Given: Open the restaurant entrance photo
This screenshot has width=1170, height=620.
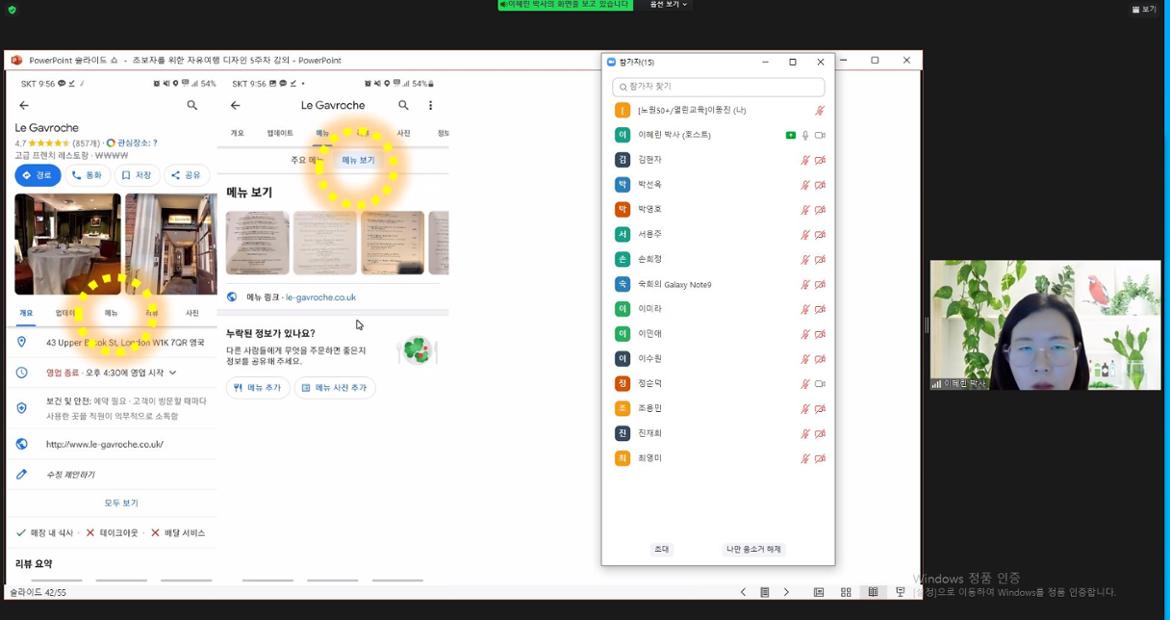Looking at the screenshot, I should 171,244.
